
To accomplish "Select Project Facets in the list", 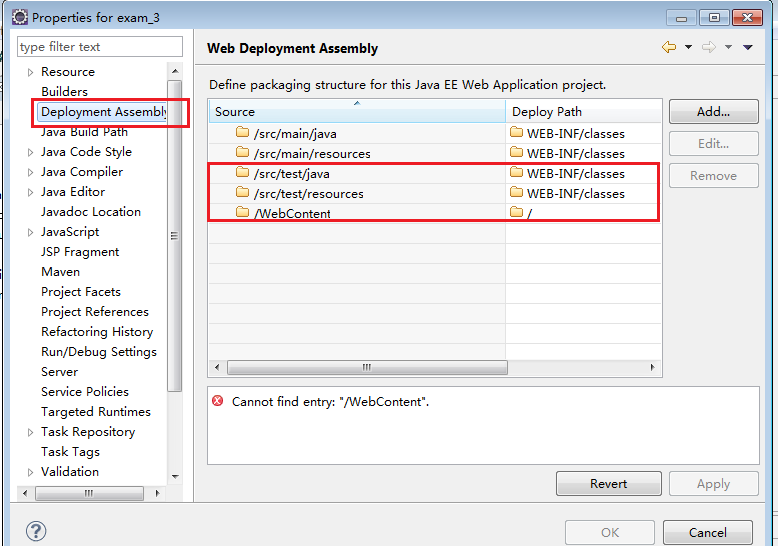I will 81,292.
